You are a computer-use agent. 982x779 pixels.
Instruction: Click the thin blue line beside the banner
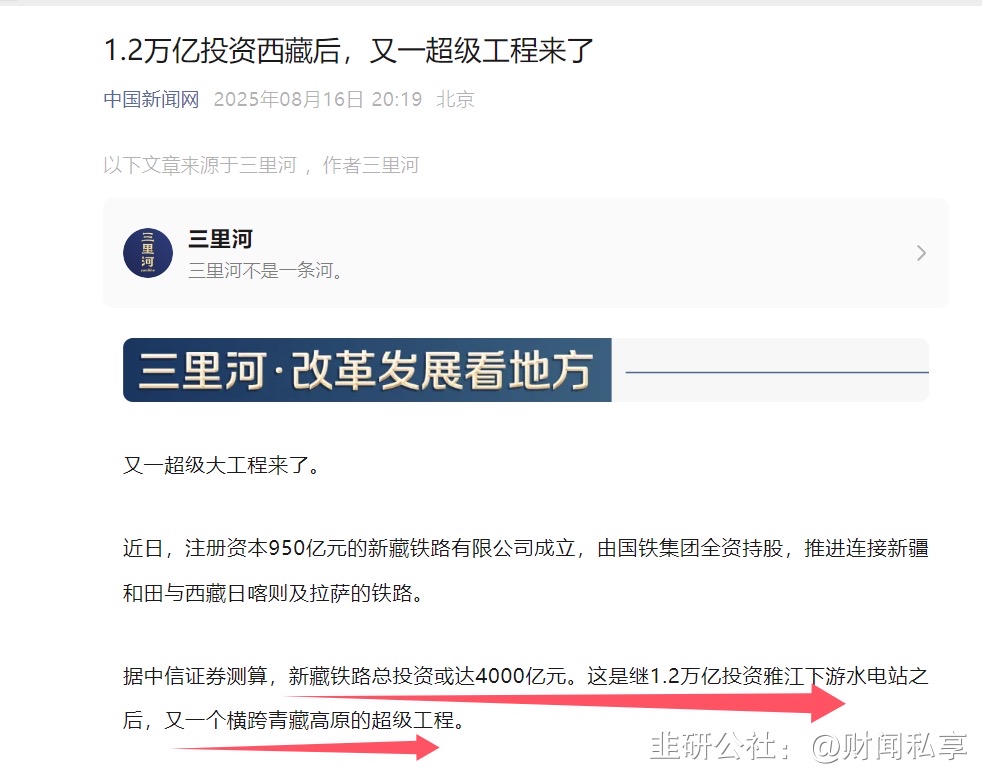click(777, 372)
